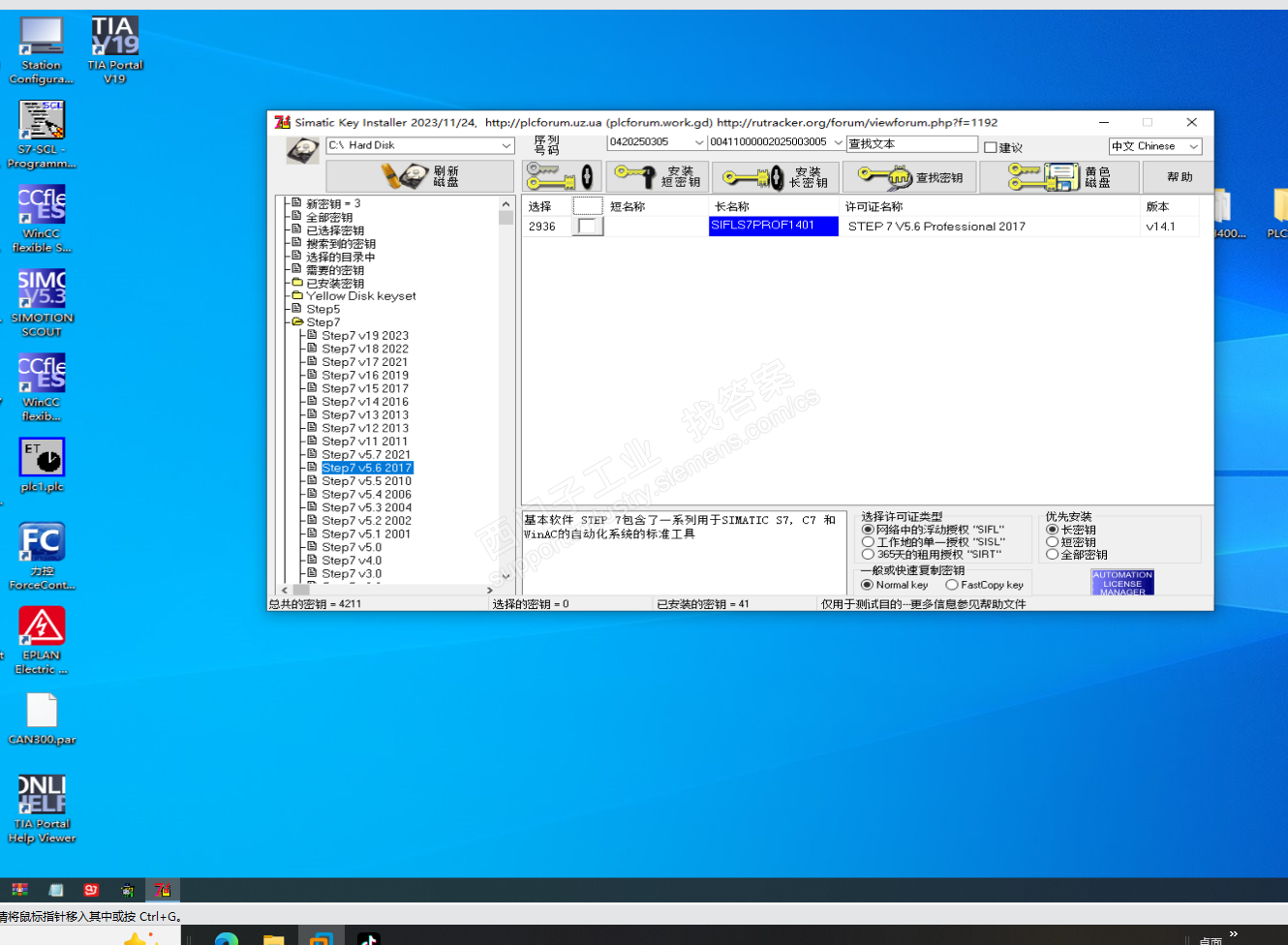Click the 查找密钥 find key button
The image size is (1288, 945).
[x=910, y=176]
